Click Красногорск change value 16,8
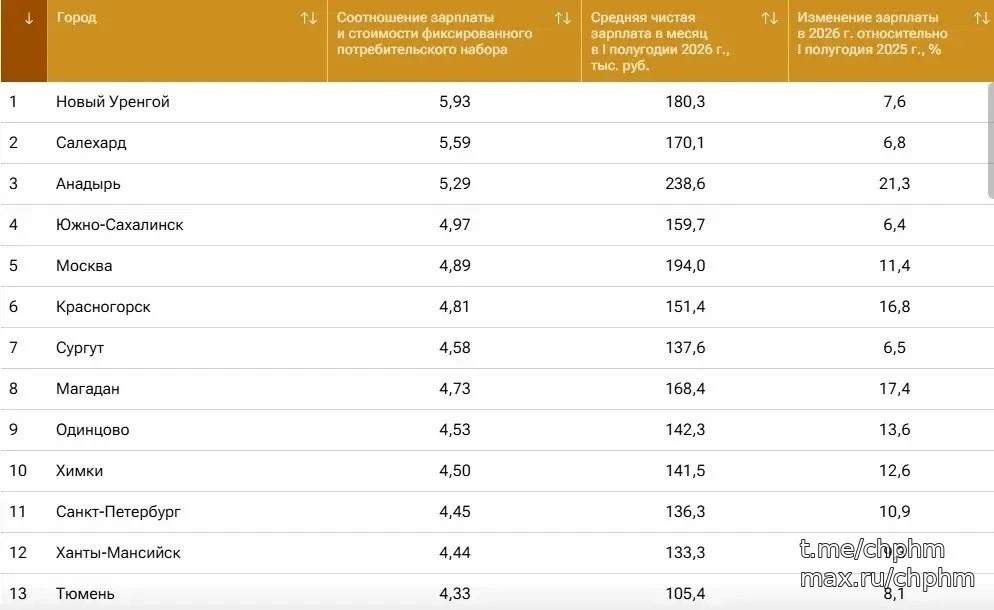The image size is (994, 610). pyautogui.click(x=894, y=307)
